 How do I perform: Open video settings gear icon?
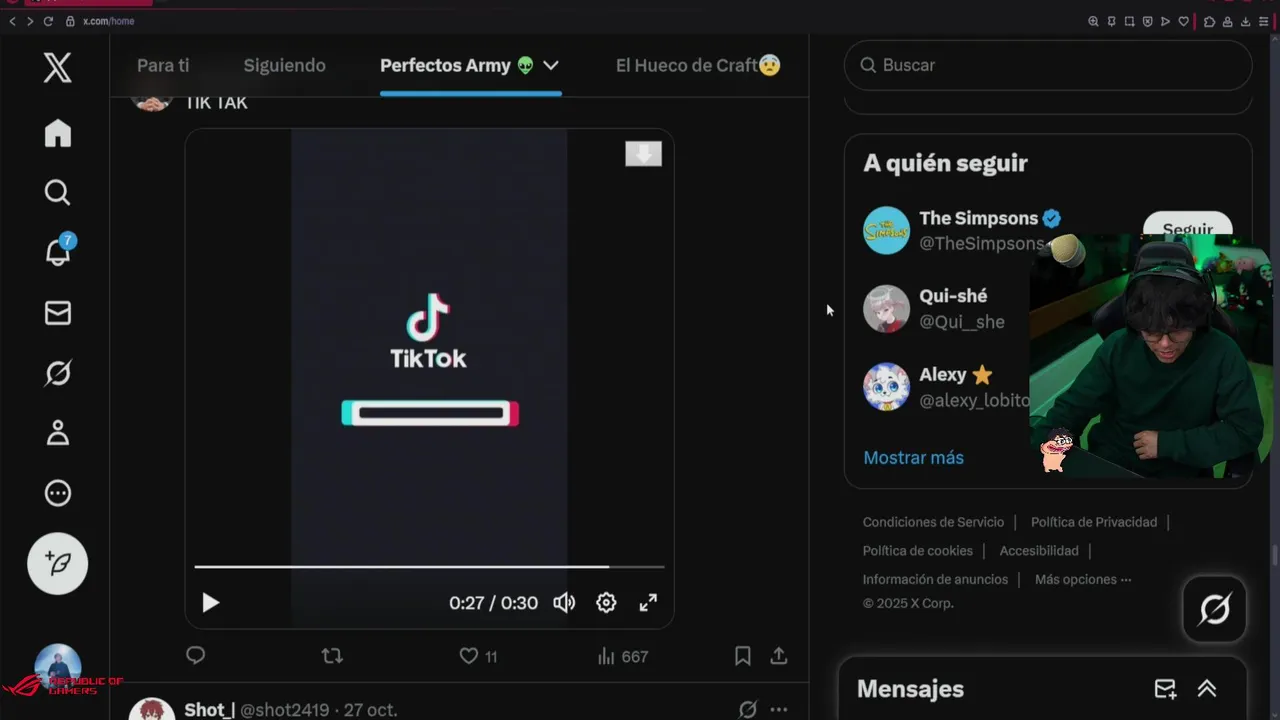click(x=606, y=603)
